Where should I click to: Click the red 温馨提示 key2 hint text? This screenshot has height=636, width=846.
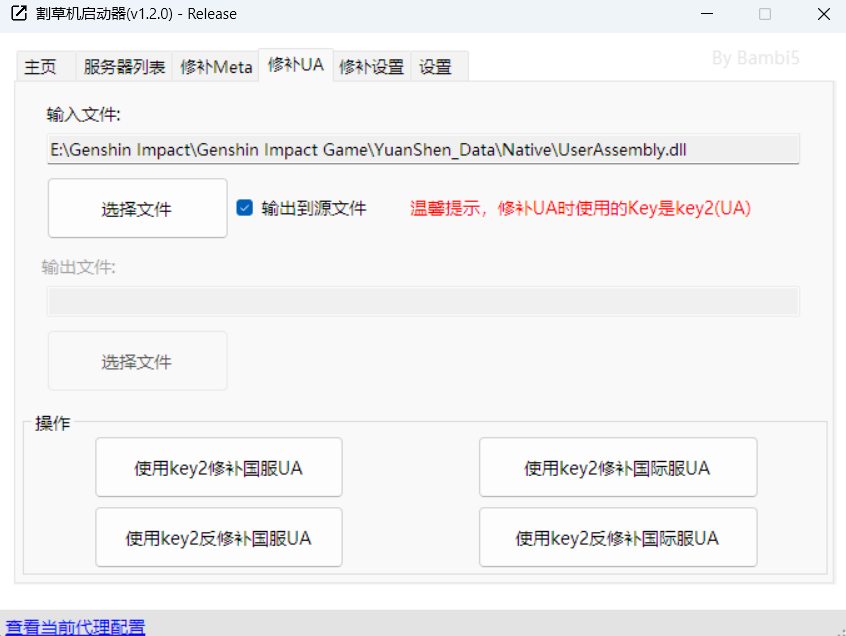(x=580, y=208)
